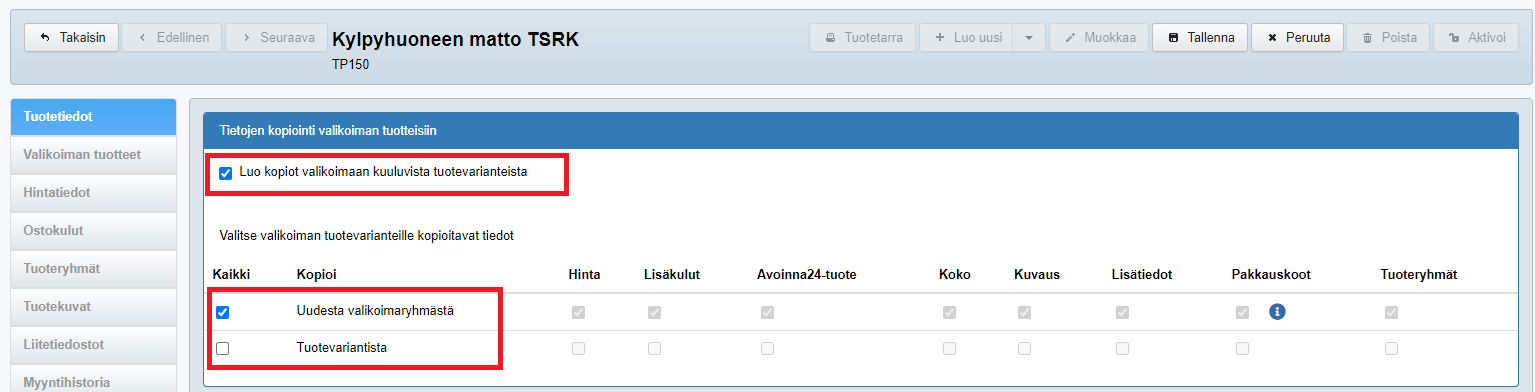
Task: Open the Valikoiman tuotteet sidebar tab
Action: [93, 155]
